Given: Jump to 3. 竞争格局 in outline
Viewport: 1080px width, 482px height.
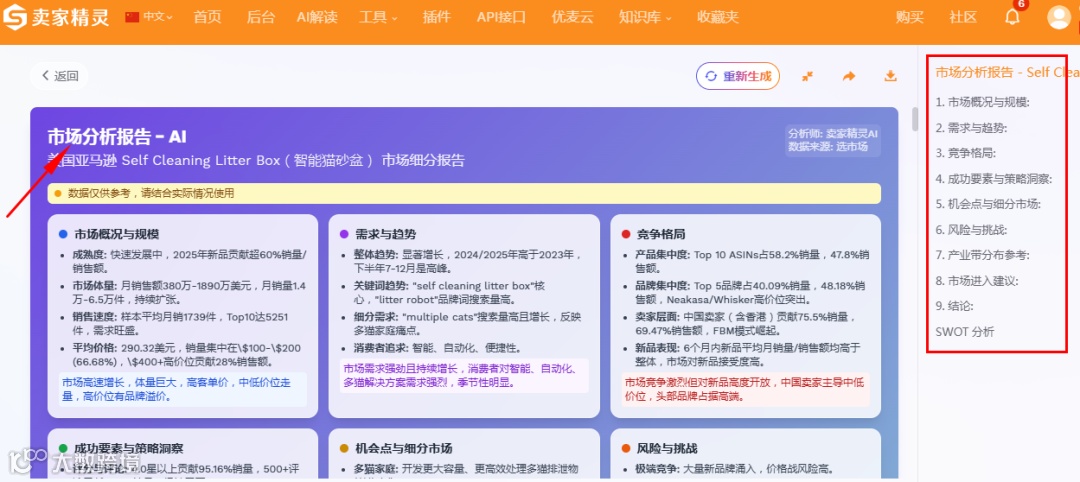Looking at the screenshot, I should pyautogui.click(x=966, y=153).
